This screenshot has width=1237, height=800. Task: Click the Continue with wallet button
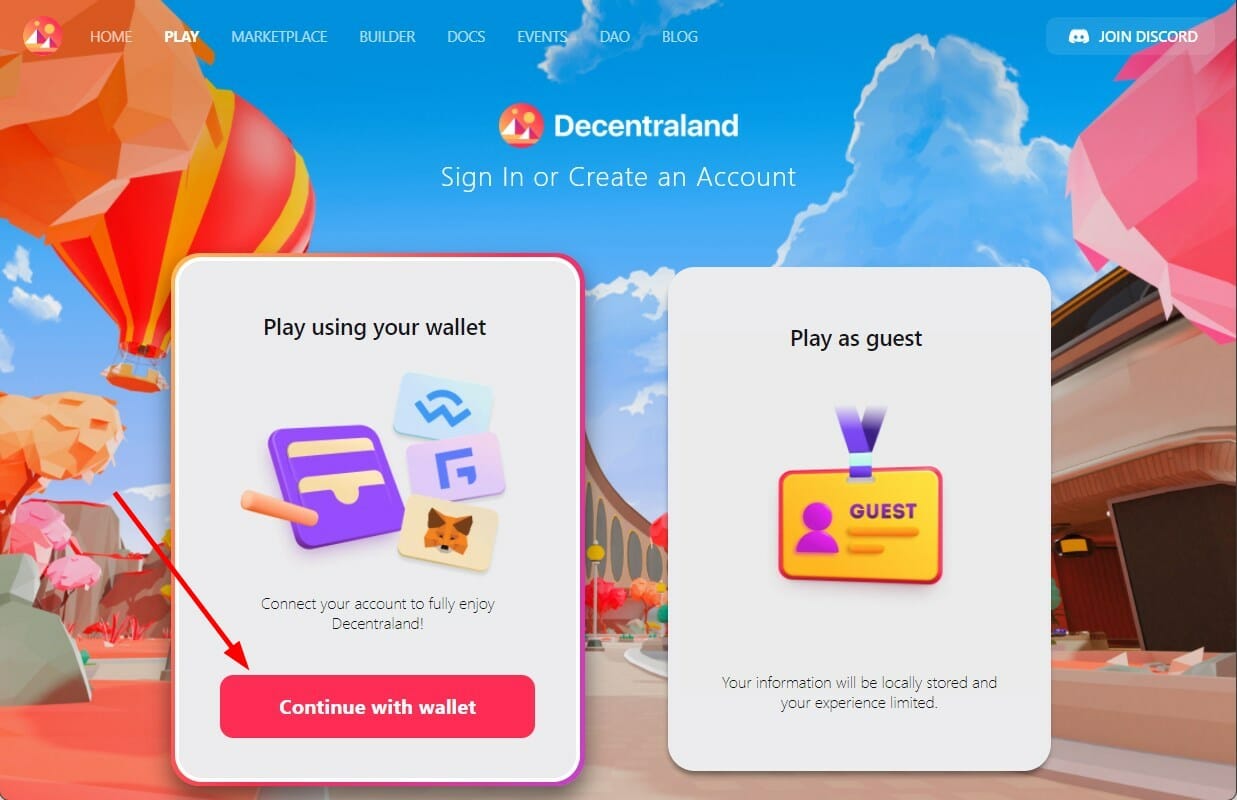[x=377, y=707]
